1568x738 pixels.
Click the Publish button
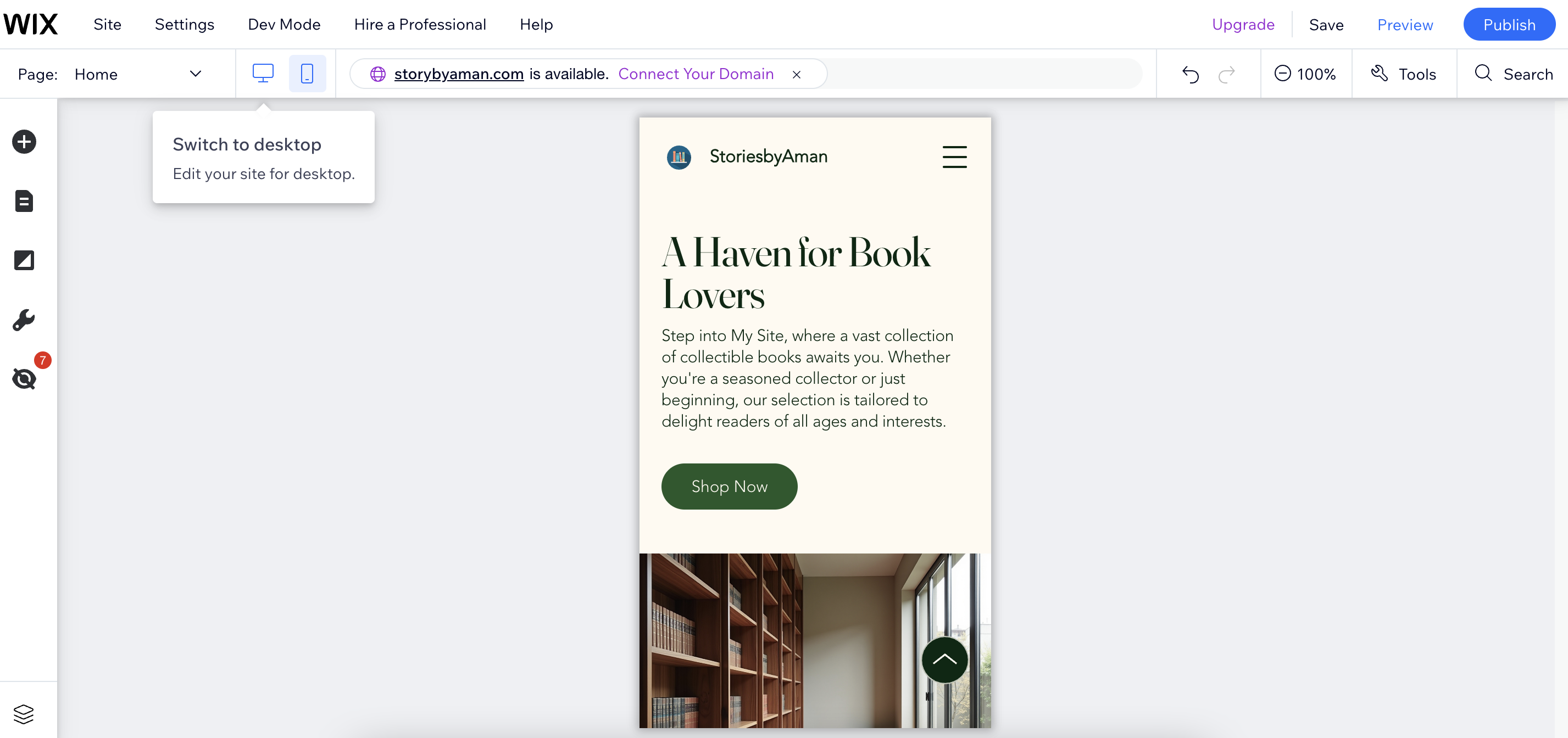[x=1508, y=24]
